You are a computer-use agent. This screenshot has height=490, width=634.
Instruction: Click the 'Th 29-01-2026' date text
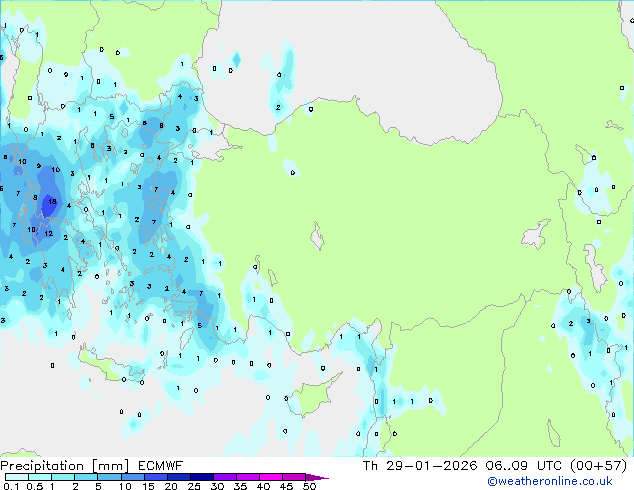(420, 466)
